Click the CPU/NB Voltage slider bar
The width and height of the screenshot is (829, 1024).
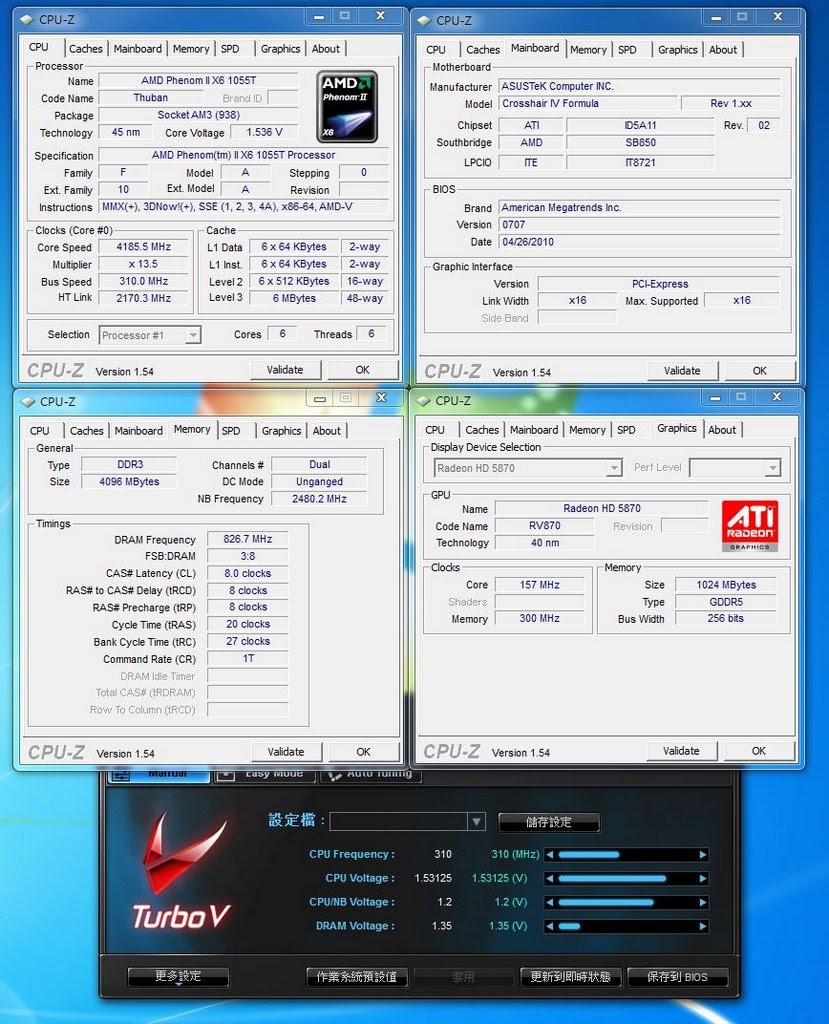[626, 903]
